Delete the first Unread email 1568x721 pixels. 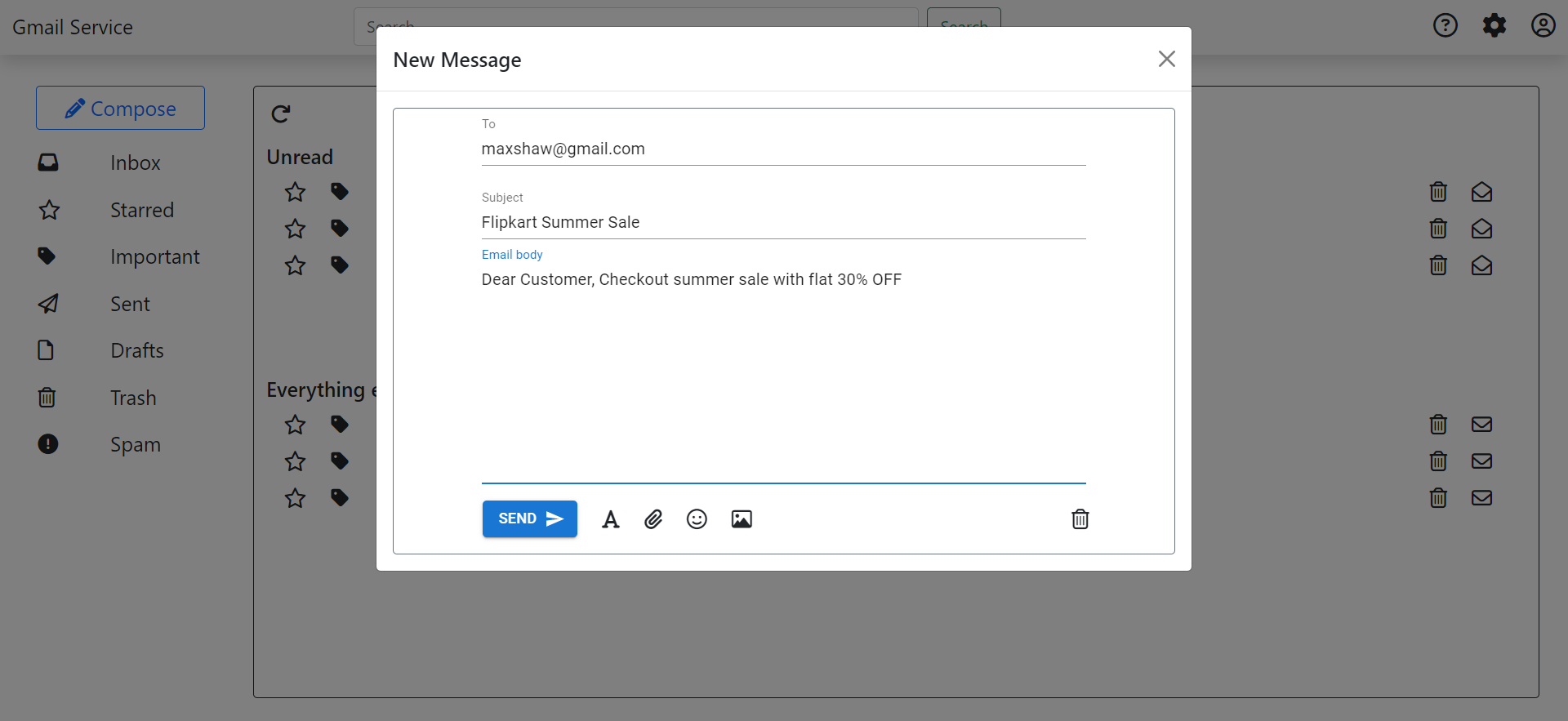click(1438, 192)
